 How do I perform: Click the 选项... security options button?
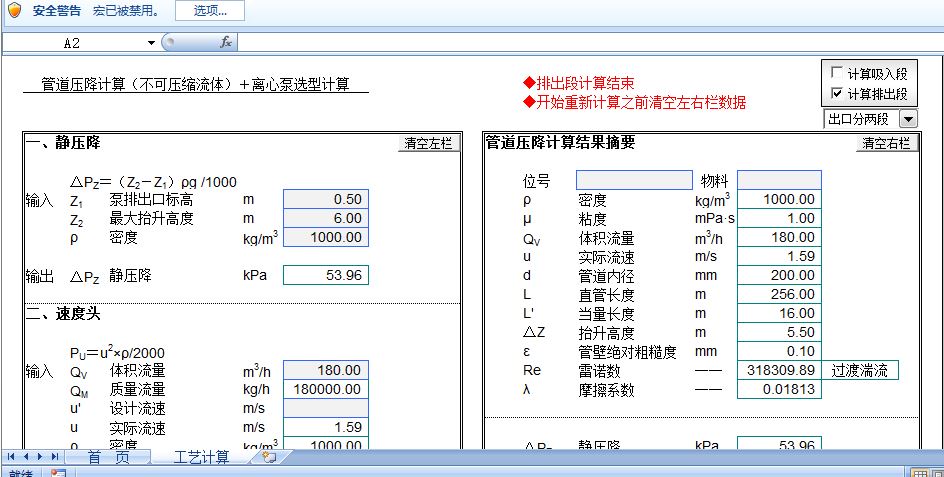[x=210, y=11]
